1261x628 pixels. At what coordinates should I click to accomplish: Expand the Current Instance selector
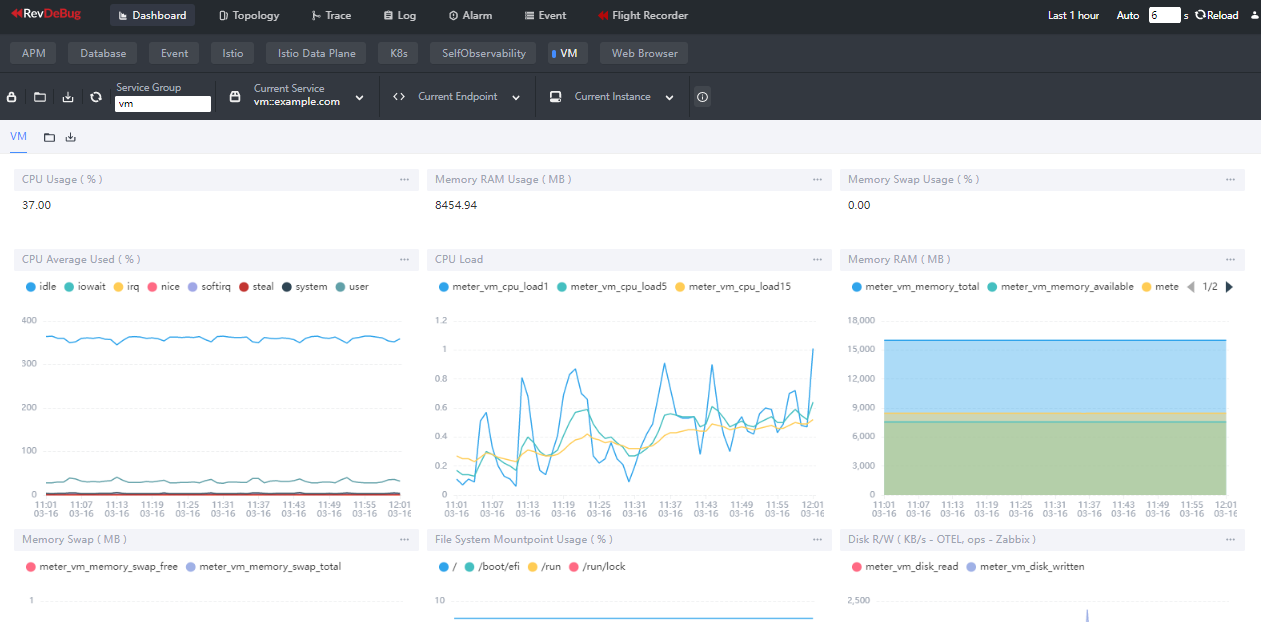(x=669, y=98)
